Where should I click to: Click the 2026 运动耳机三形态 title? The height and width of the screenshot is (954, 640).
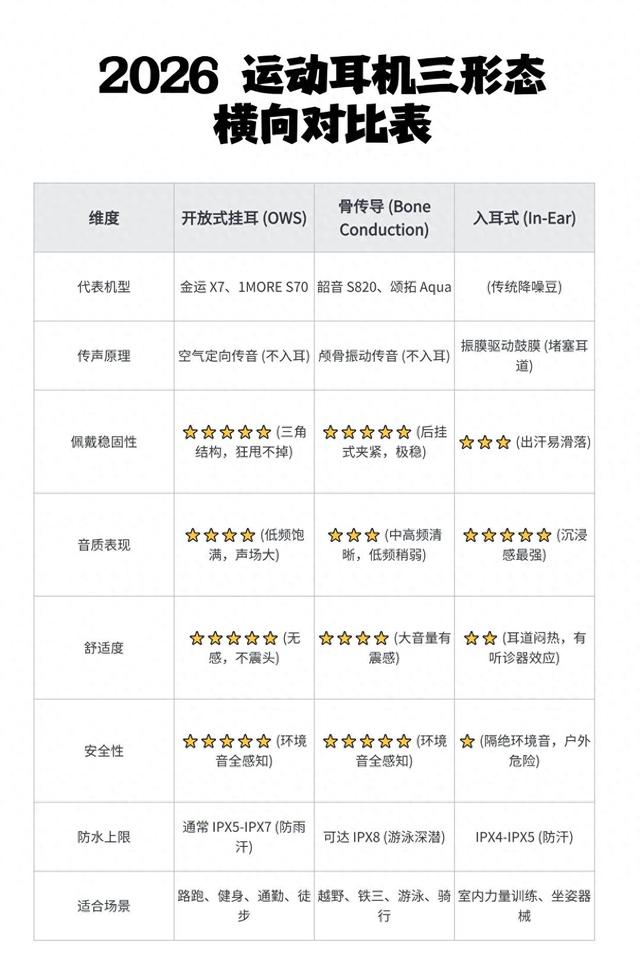[322, 77]
